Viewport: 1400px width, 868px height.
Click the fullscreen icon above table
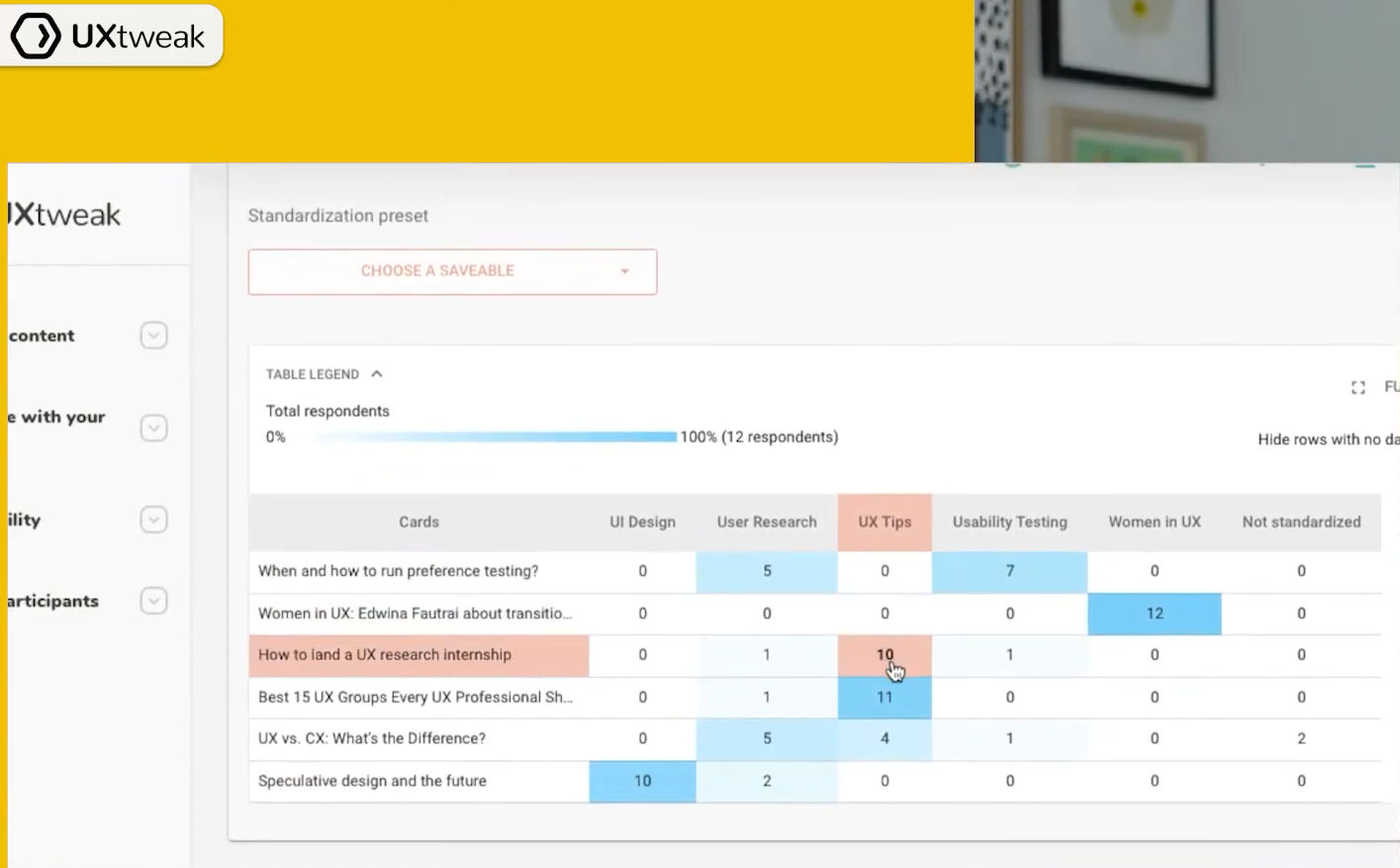[x=1358, y=388]
